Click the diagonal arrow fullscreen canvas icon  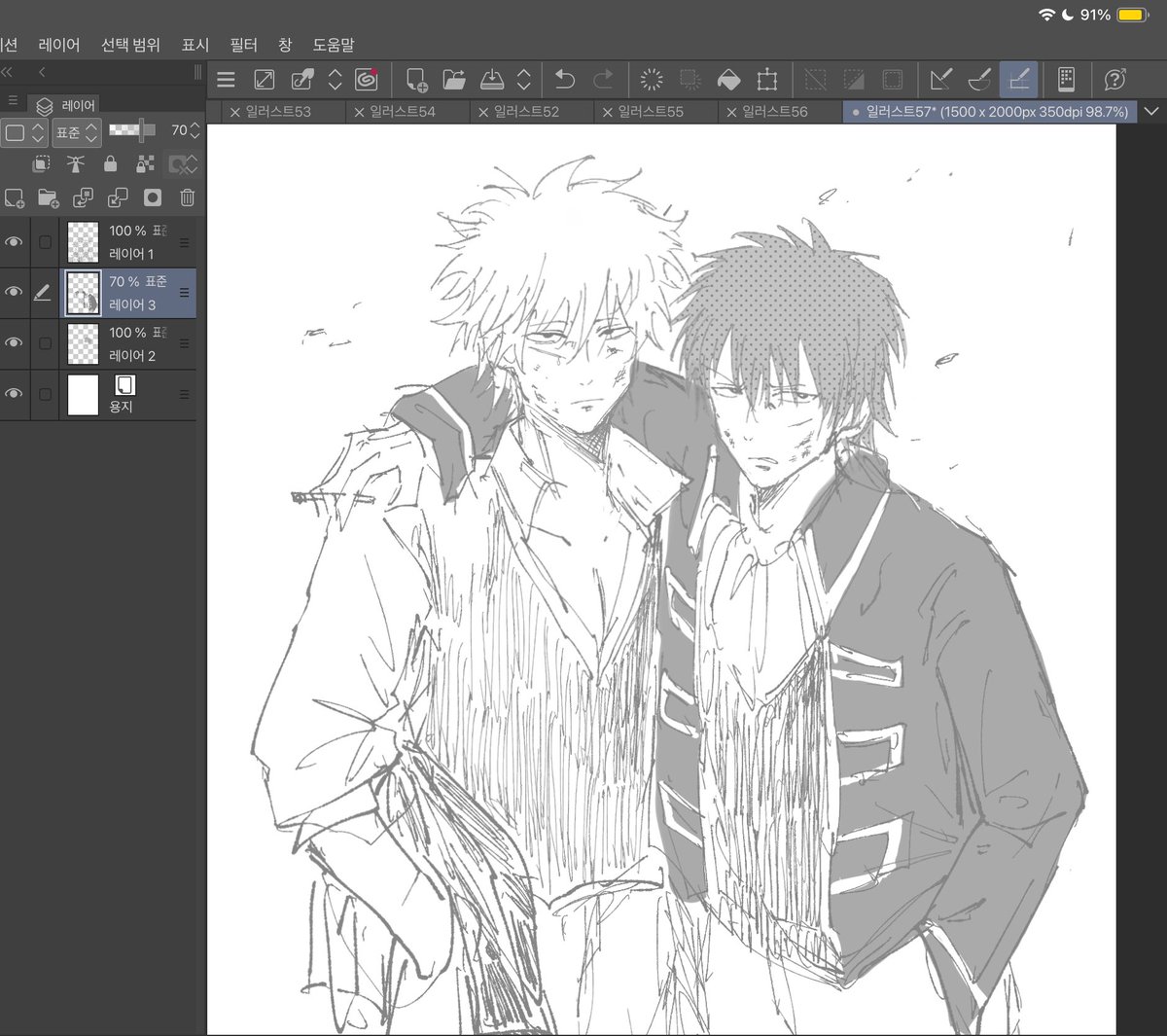point(264,80)
